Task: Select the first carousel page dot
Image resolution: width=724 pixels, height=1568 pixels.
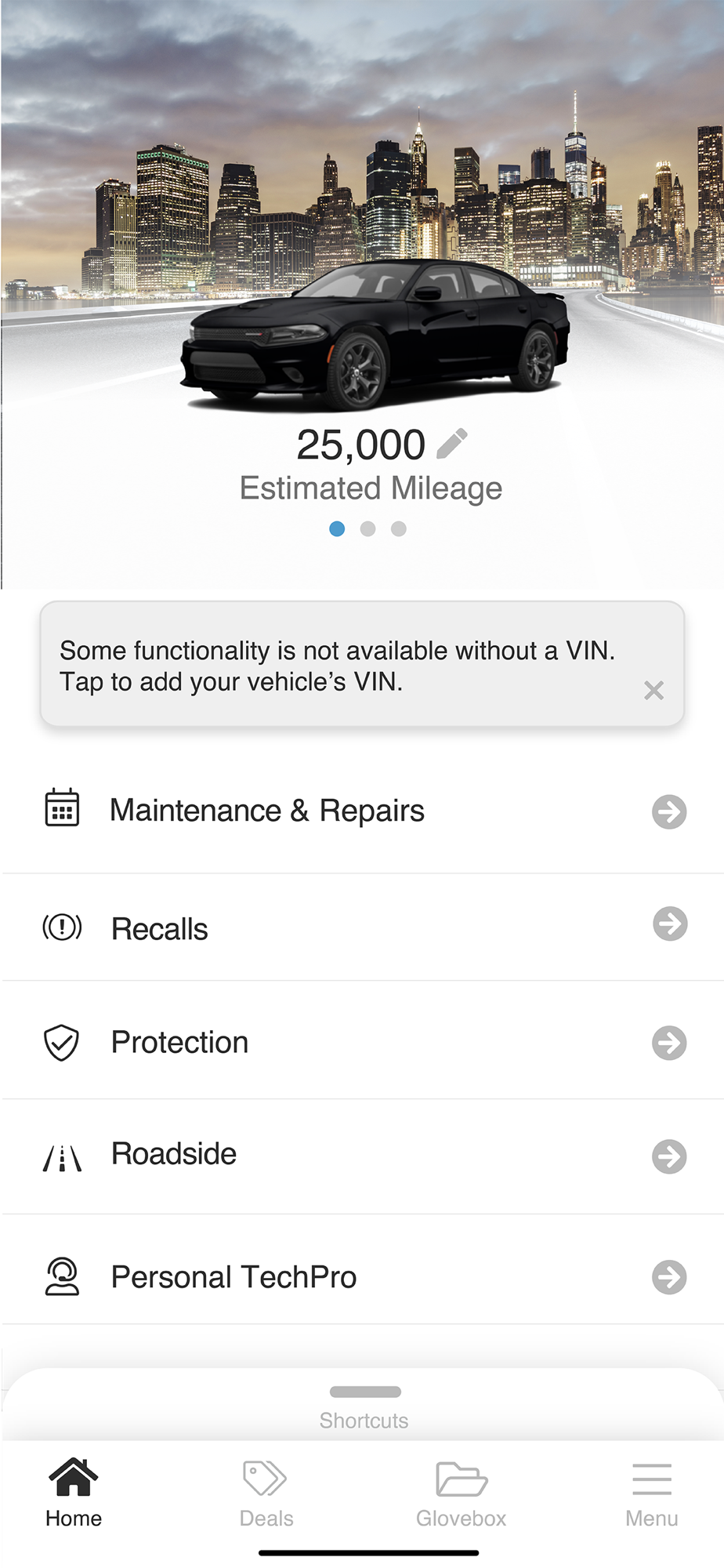Action: click(337, 529)
